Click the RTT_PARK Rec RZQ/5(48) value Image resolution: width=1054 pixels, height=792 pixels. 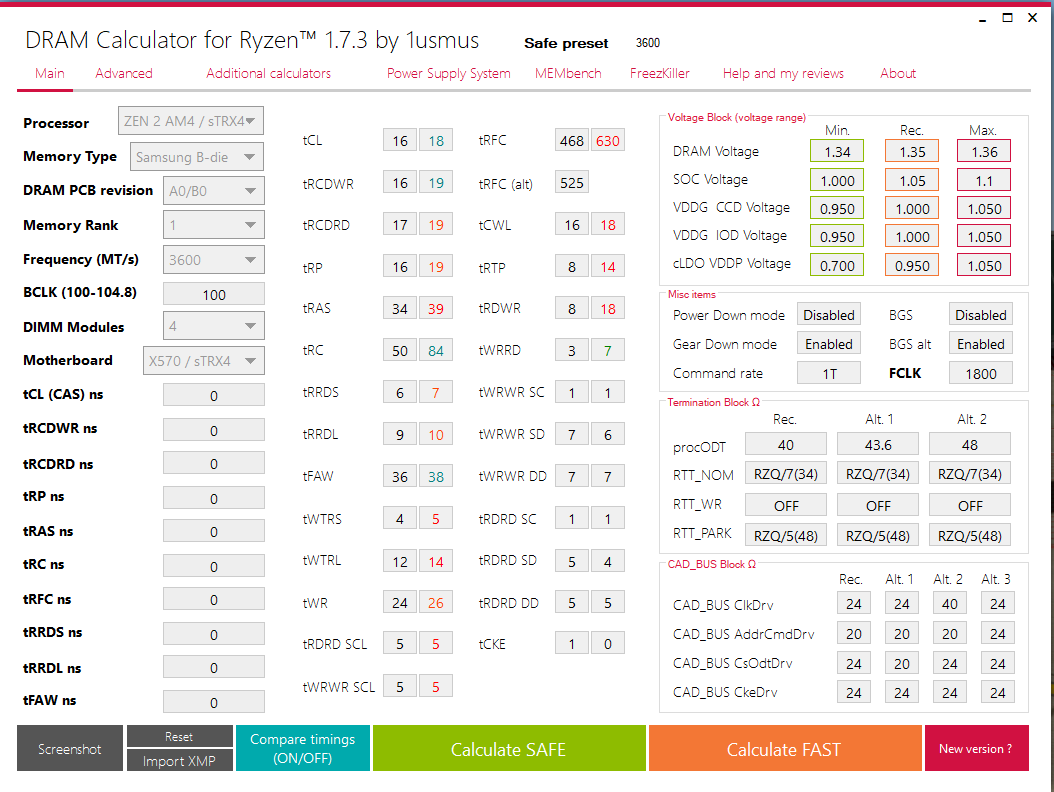pyautogui.click(x=786, y=535)
